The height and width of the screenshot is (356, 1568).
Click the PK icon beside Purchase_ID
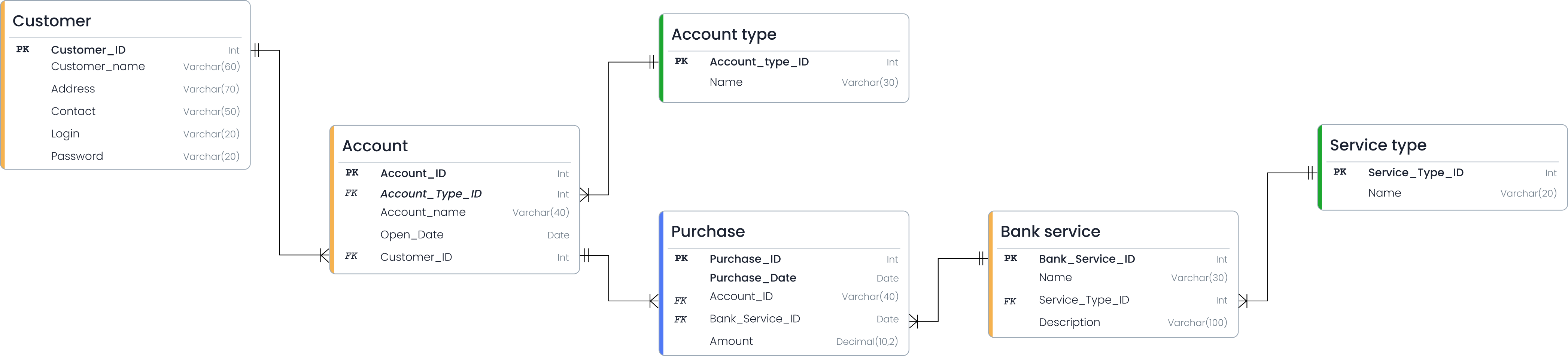[681, 259]
